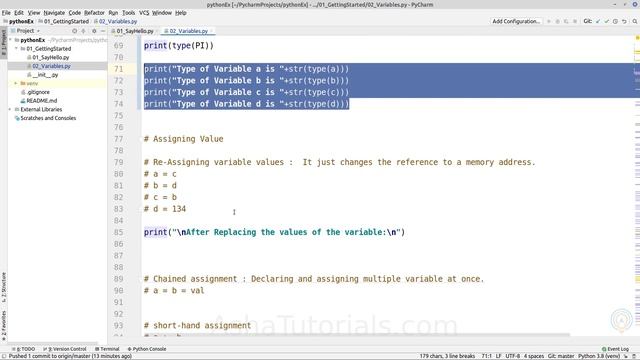Select .gitignore in the project tree
The height and width of the screenshot is (360, 640).
click(x=38, y=92)
